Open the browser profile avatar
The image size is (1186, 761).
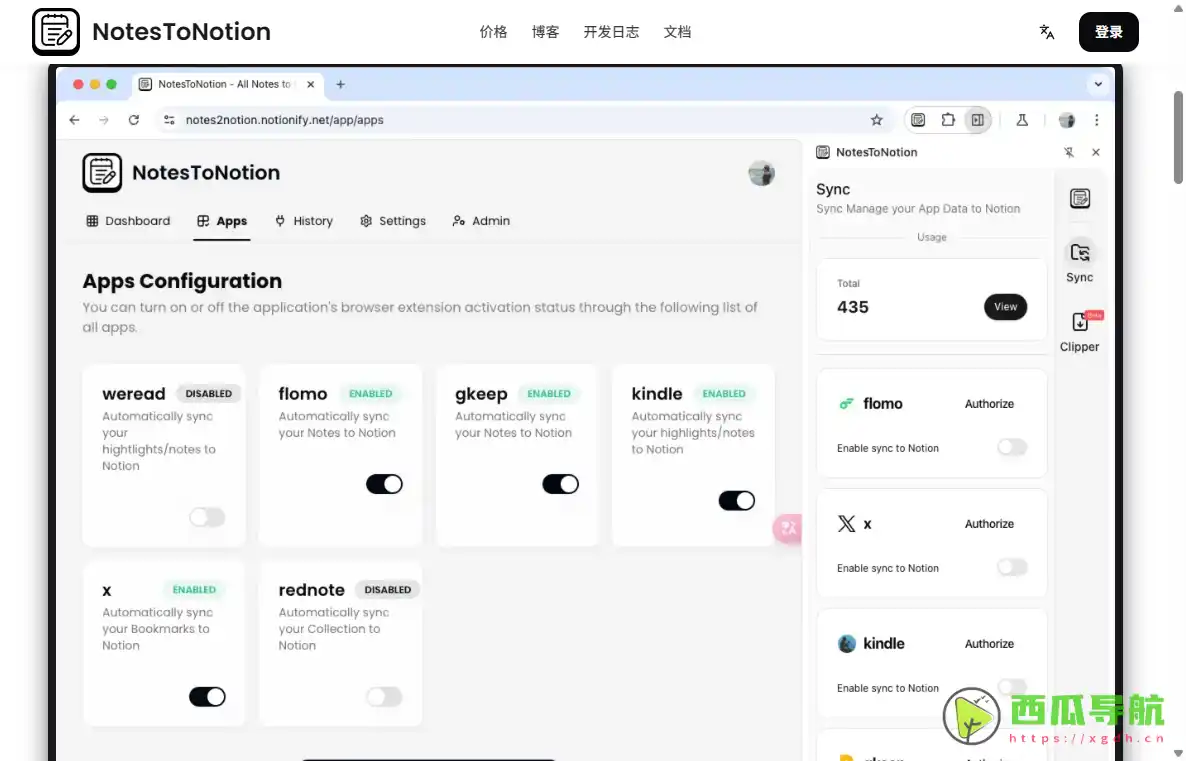[1066, 120]
